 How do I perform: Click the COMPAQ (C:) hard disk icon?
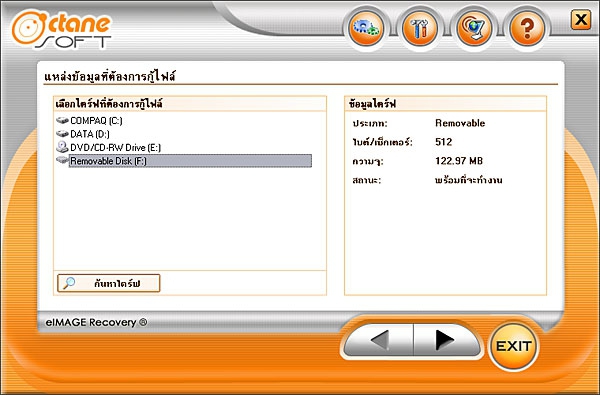[x=62, y=121]
